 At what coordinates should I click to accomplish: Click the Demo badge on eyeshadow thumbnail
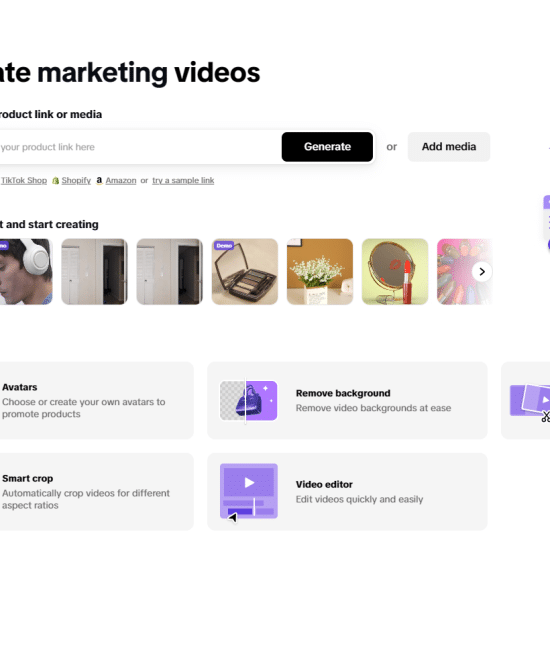224,246
